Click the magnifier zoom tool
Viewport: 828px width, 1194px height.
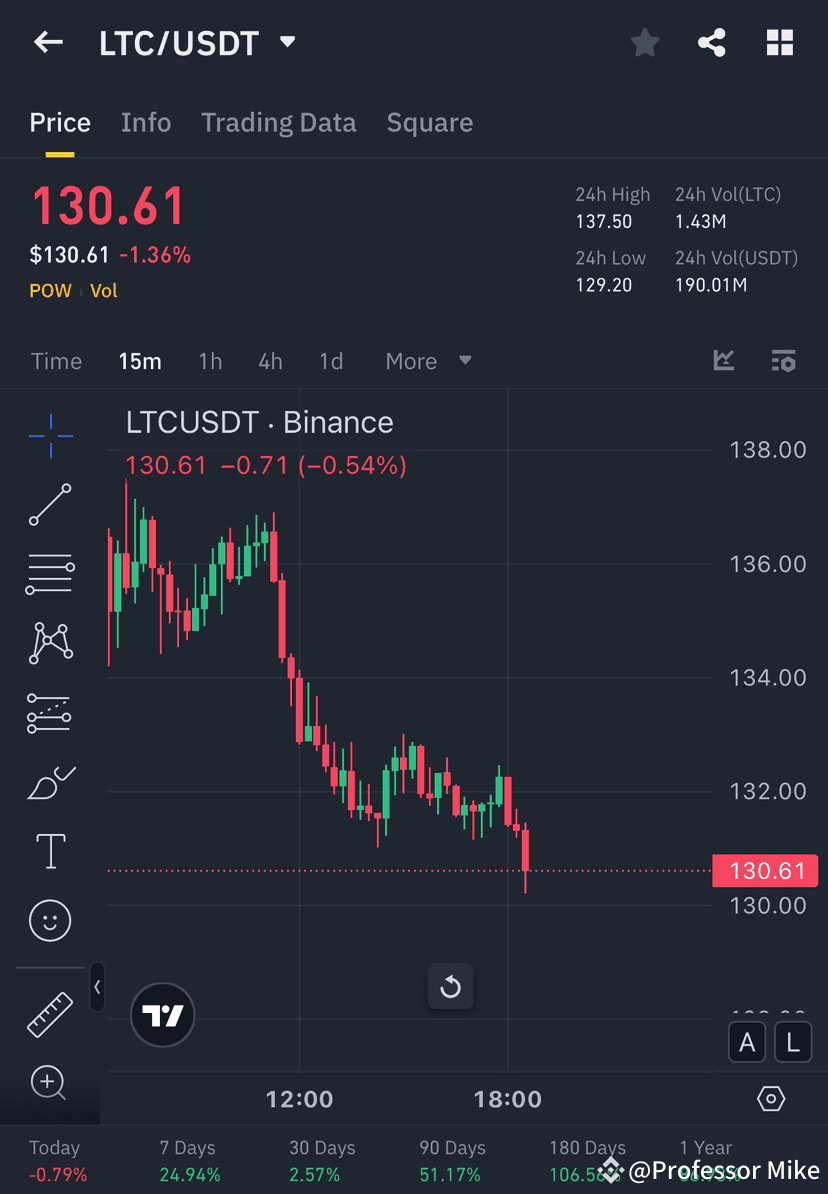point(50,1083)
